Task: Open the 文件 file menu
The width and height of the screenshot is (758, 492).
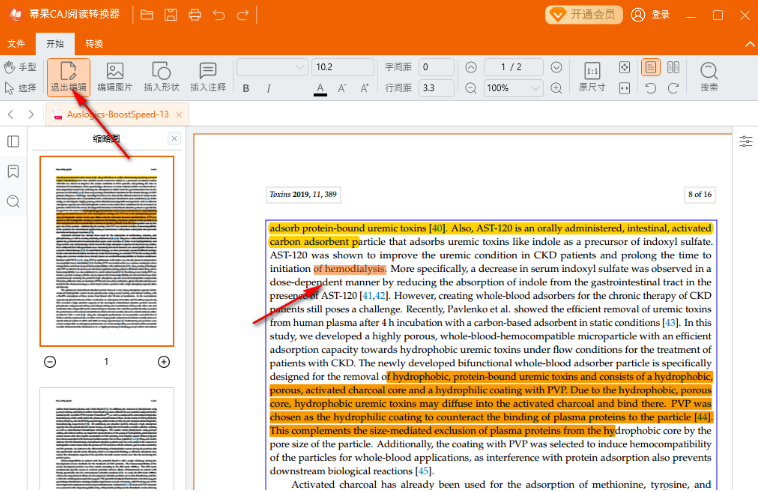Action: [x=16, y=44]
